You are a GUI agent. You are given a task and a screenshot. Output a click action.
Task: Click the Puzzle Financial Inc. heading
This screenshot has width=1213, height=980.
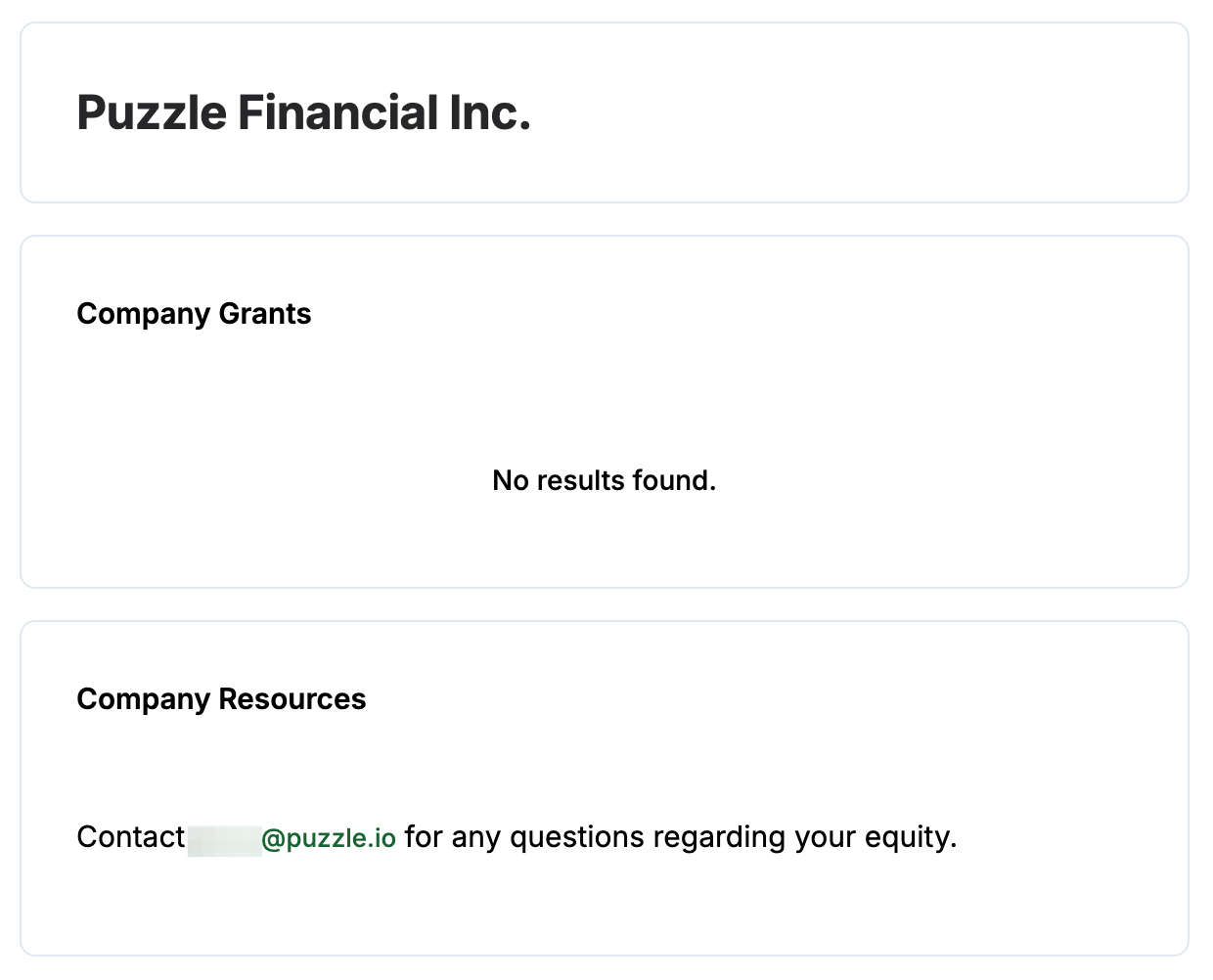click(303, 112)
